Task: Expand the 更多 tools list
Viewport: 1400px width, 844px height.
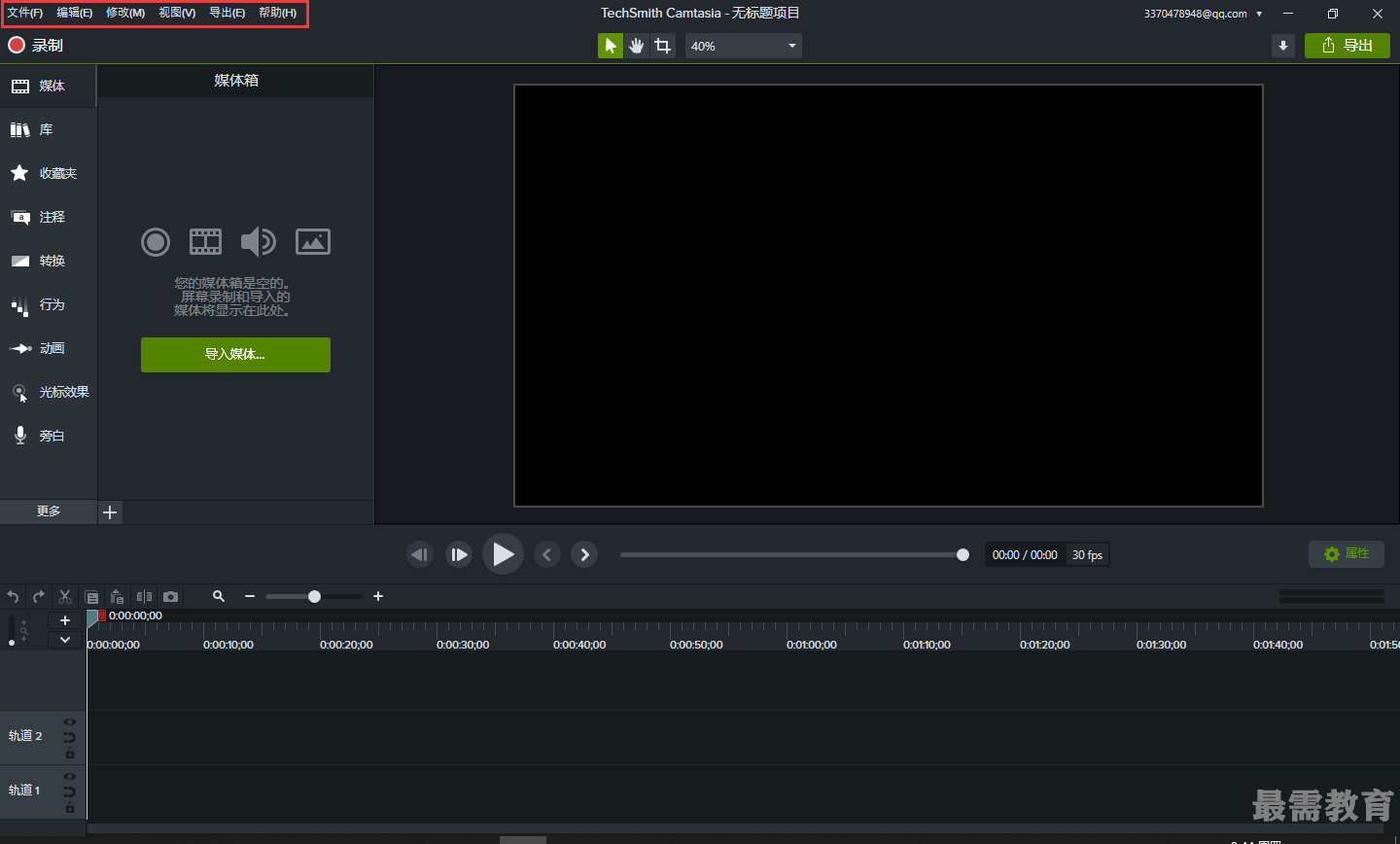Action: (49, 511)
